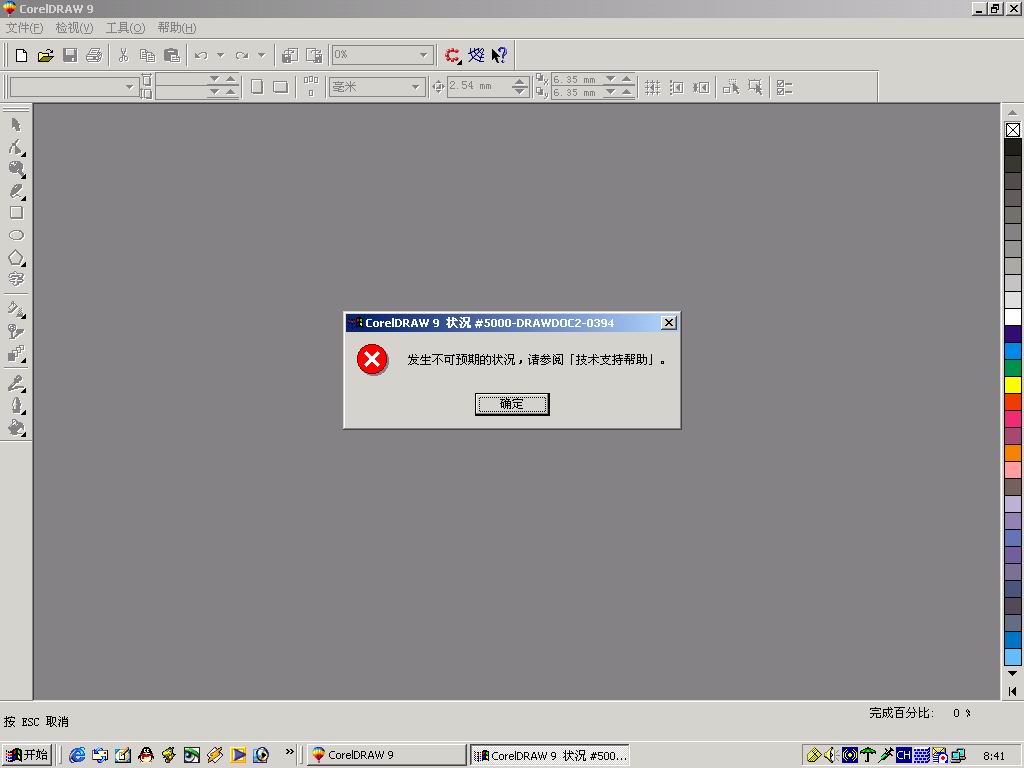
Task: Click the New document icon
Action: (21, 56)
